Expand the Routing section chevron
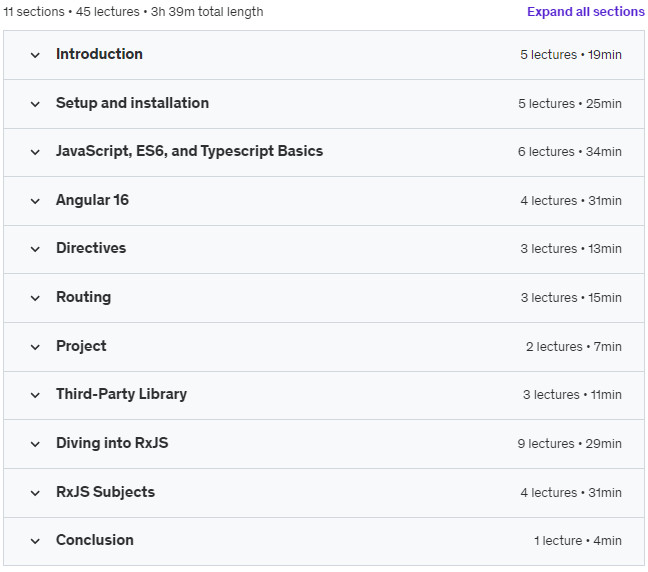 click(x=35, y=298)
